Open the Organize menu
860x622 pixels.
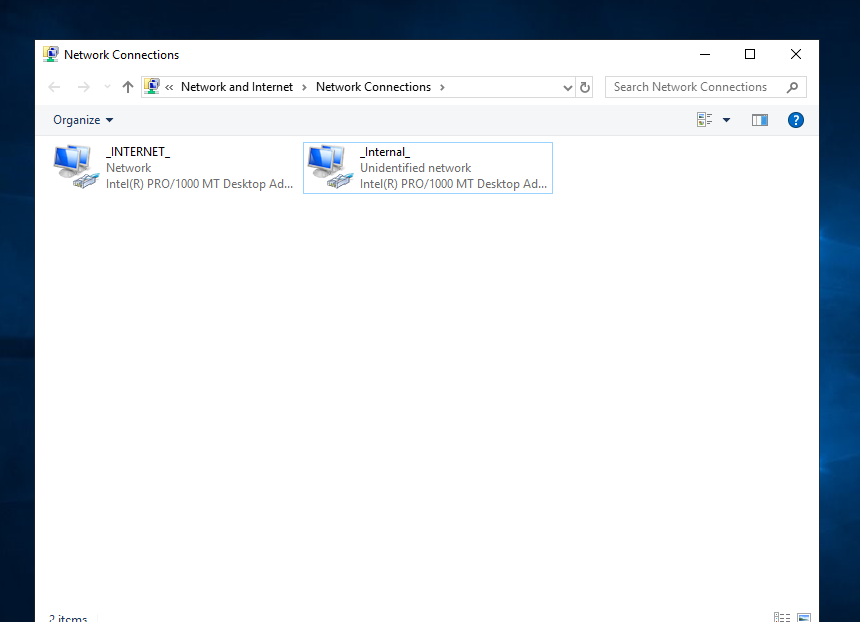point(83,120)
